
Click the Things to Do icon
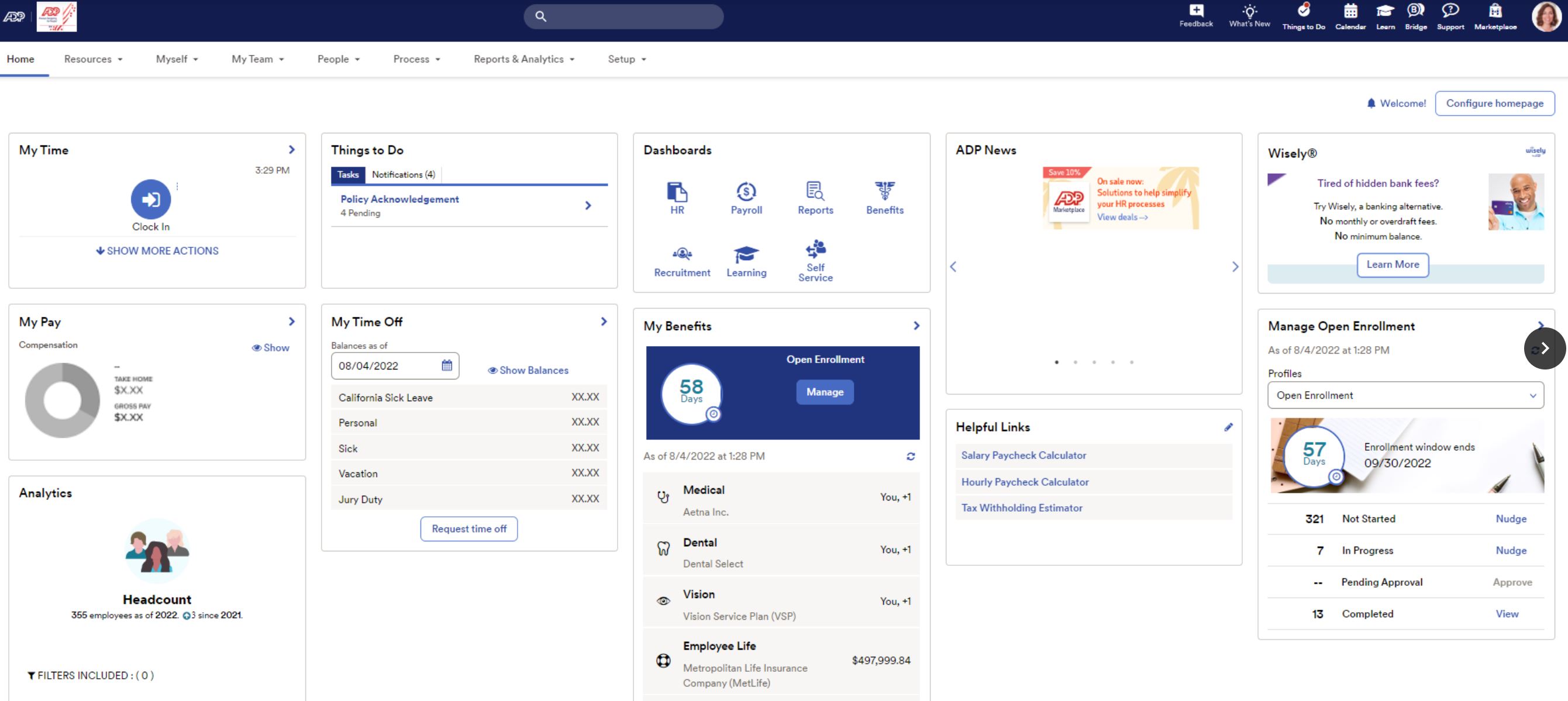pyautogui.click(x=1303, y=16)
